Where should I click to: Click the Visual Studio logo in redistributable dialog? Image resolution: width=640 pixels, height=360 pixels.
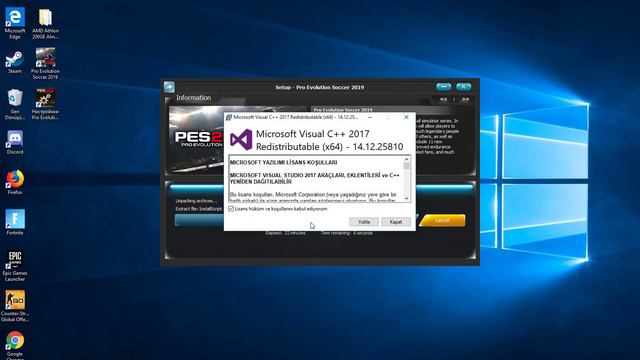click(241, 140)
